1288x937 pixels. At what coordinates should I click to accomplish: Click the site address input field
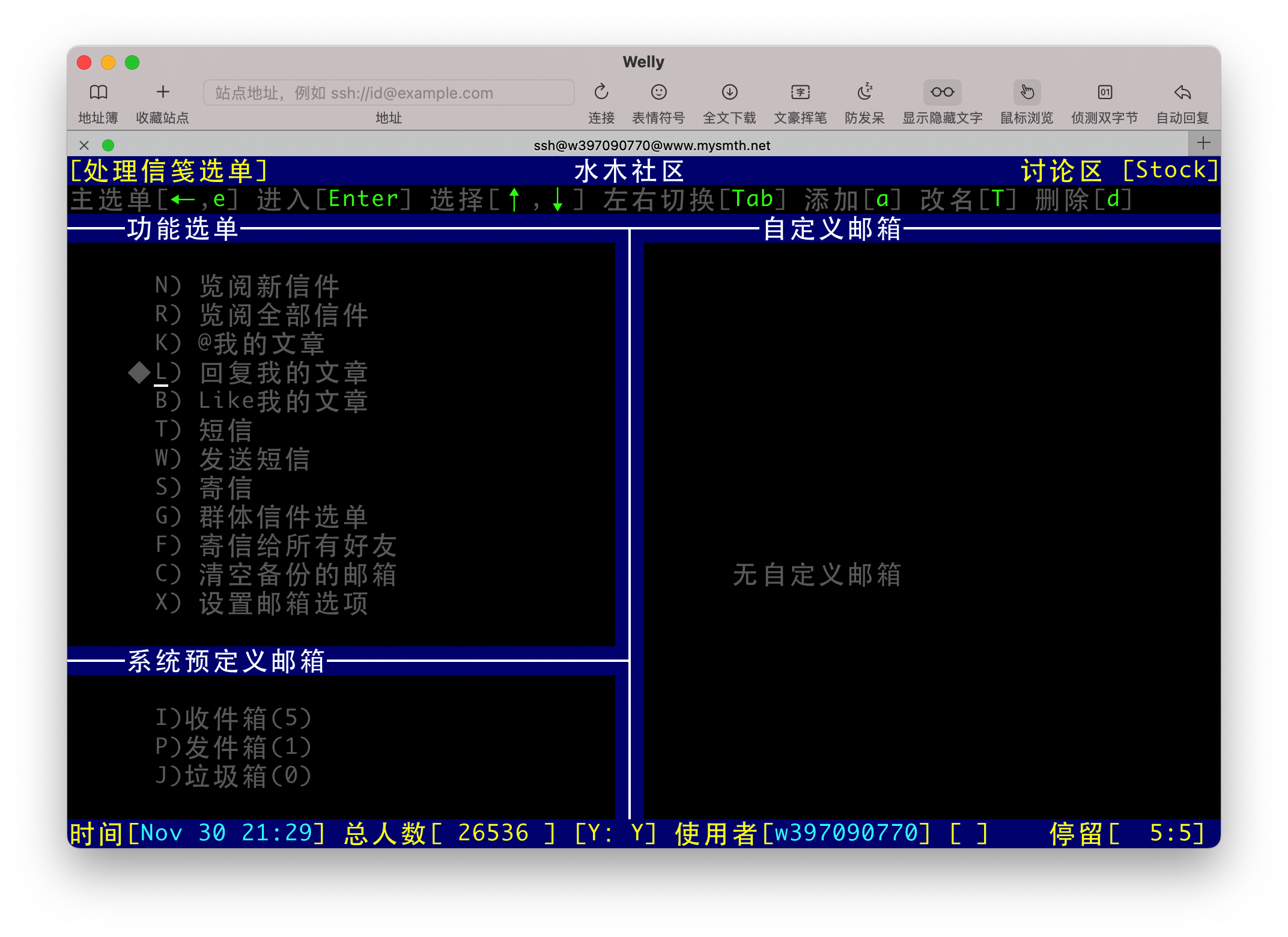pos(389,93)
